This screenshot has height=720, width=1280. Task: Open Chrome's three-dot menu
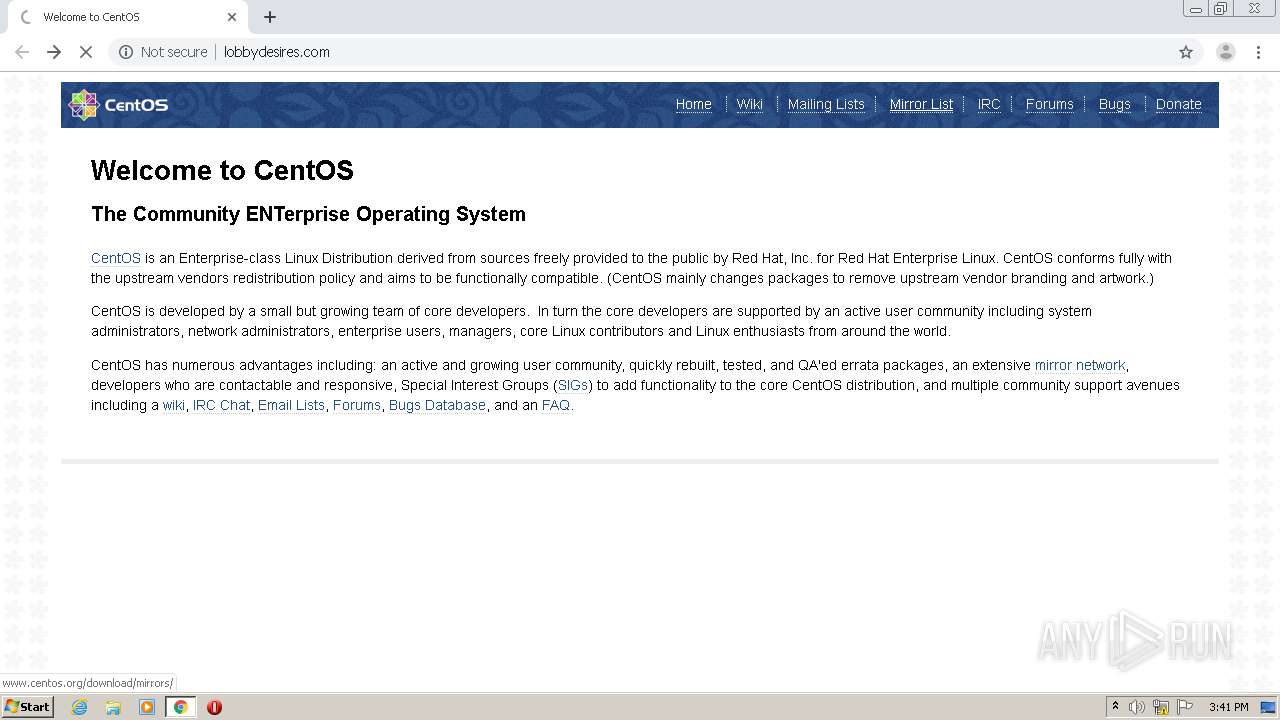[1259, 52]
